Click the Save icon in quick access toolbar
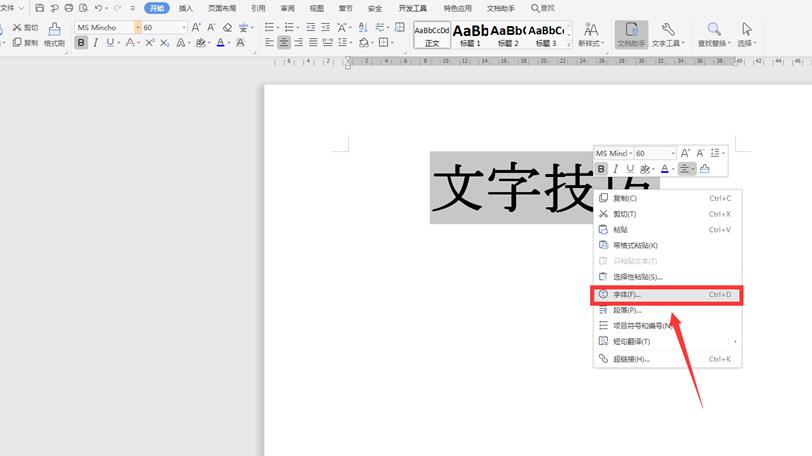The width and height of the screenshot is (812, 456). pyautogui.click(x=39, y=8)
